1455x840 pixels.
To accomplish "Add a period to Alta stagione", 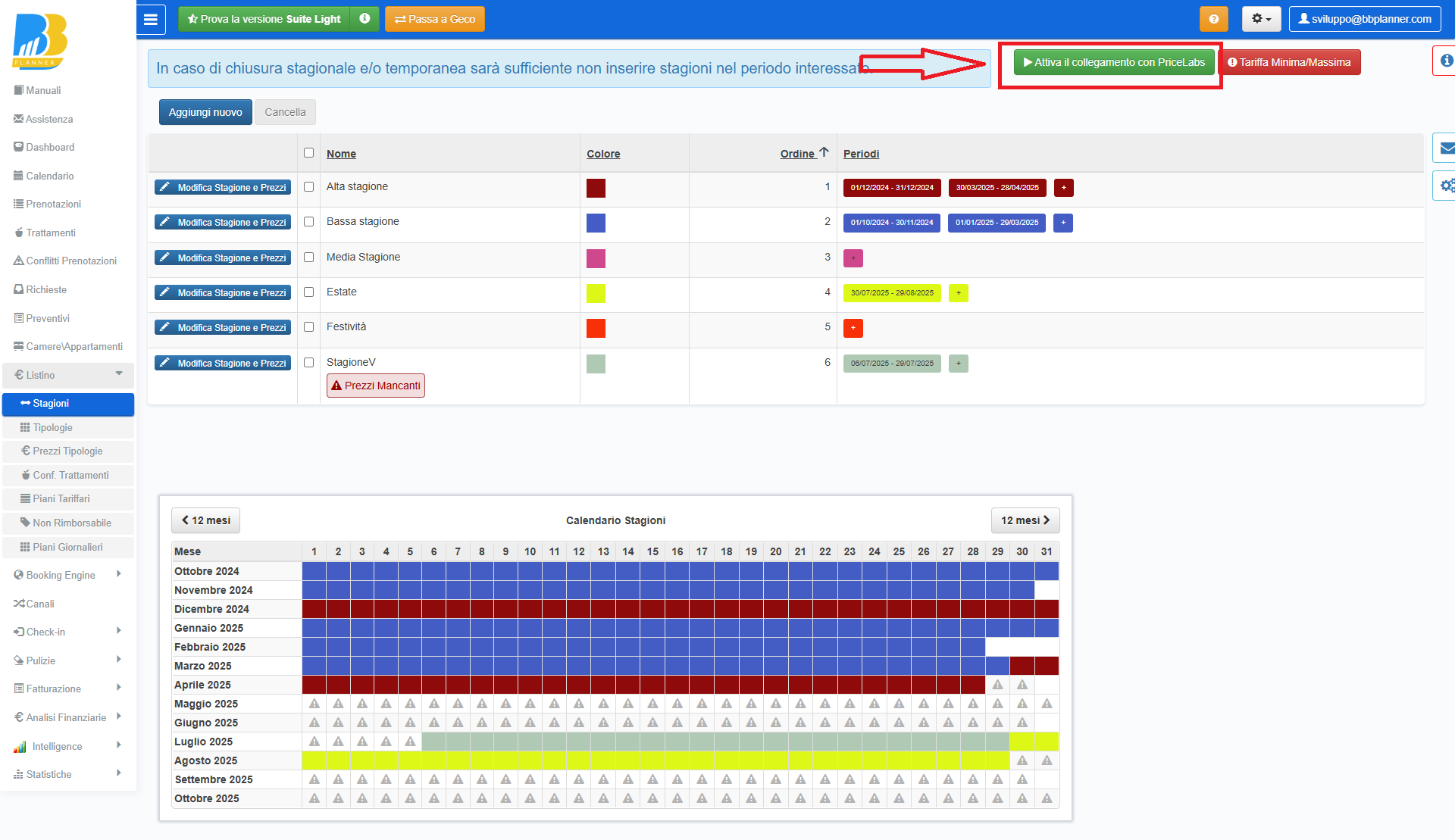I will tap(1063, 188).
